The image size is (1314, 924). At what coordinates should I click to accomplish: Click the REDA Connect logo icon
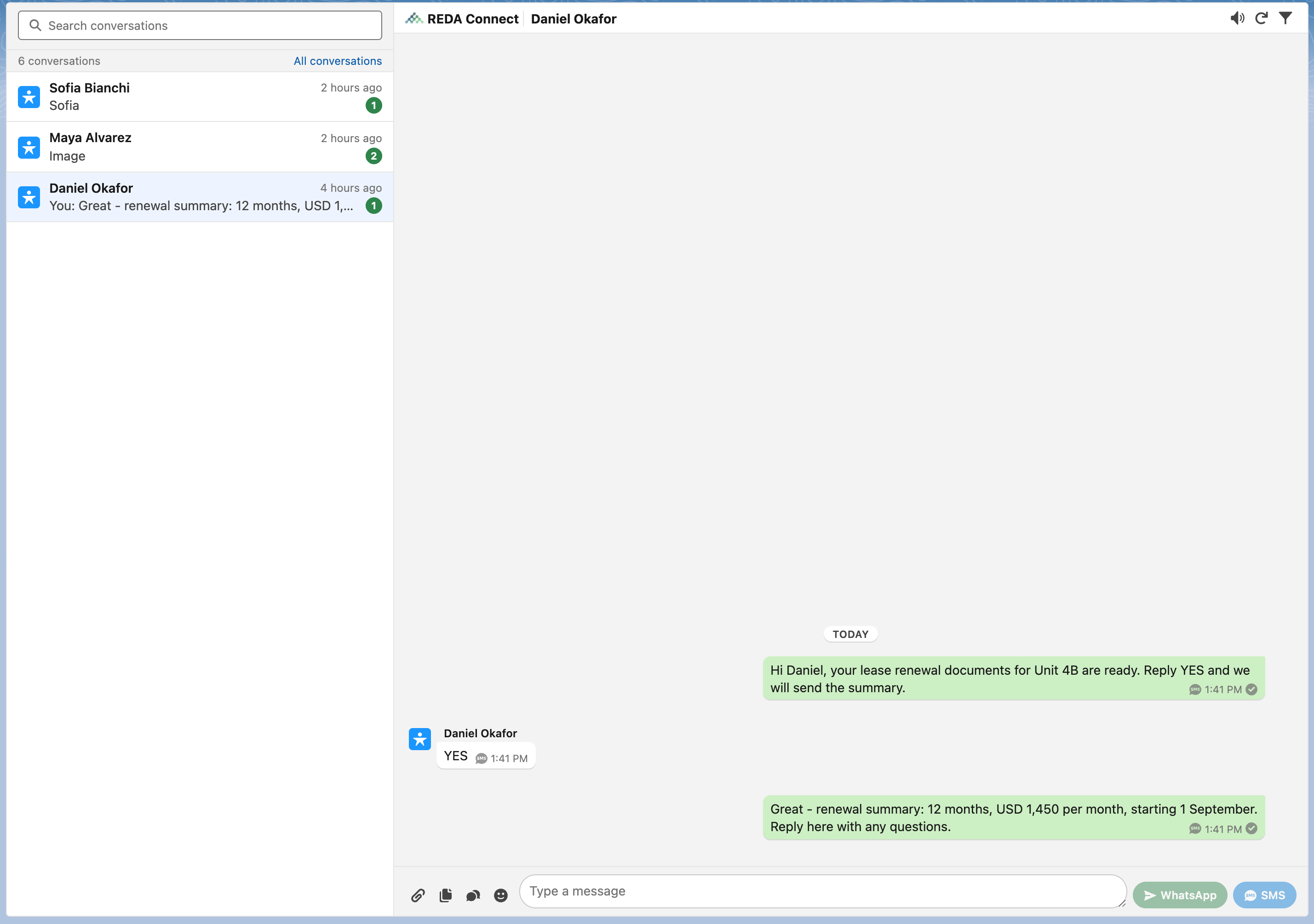414,19
